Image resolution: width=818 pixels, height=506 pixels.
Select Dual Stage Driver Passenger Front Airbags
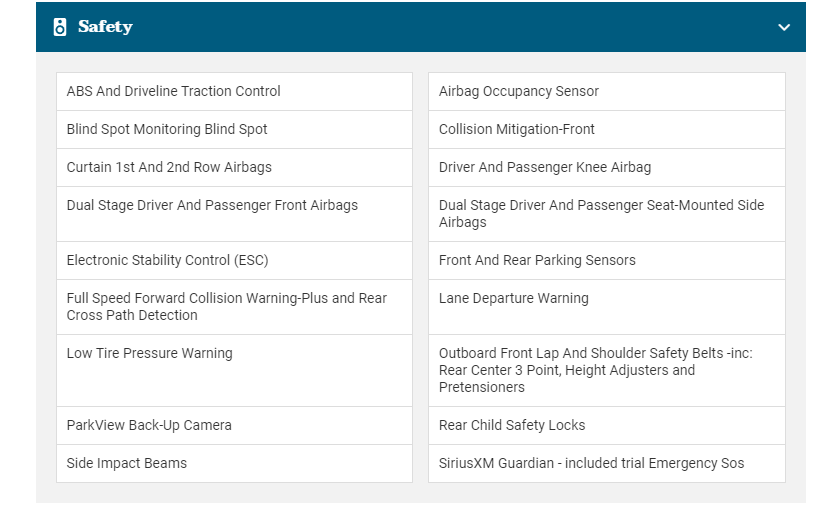tap(212, 205)
